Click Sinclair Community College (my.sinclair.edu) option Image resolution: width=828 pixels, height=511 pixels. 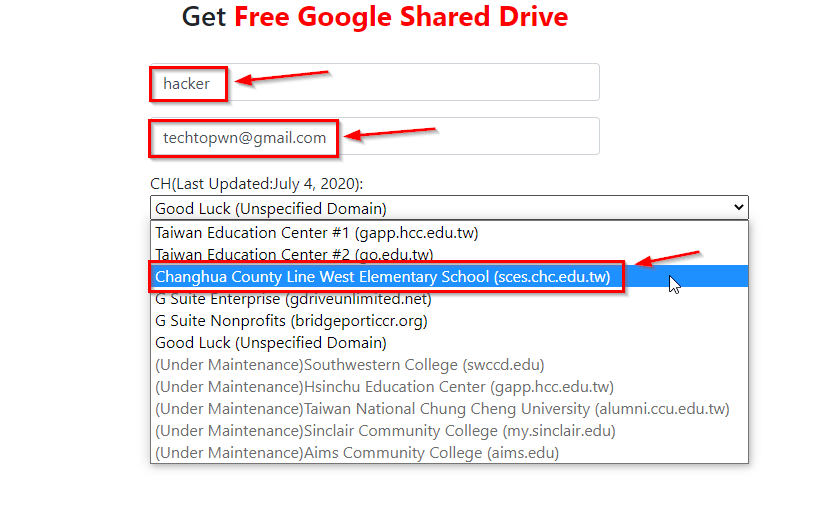pyautogui.click(x=385, y=431)
